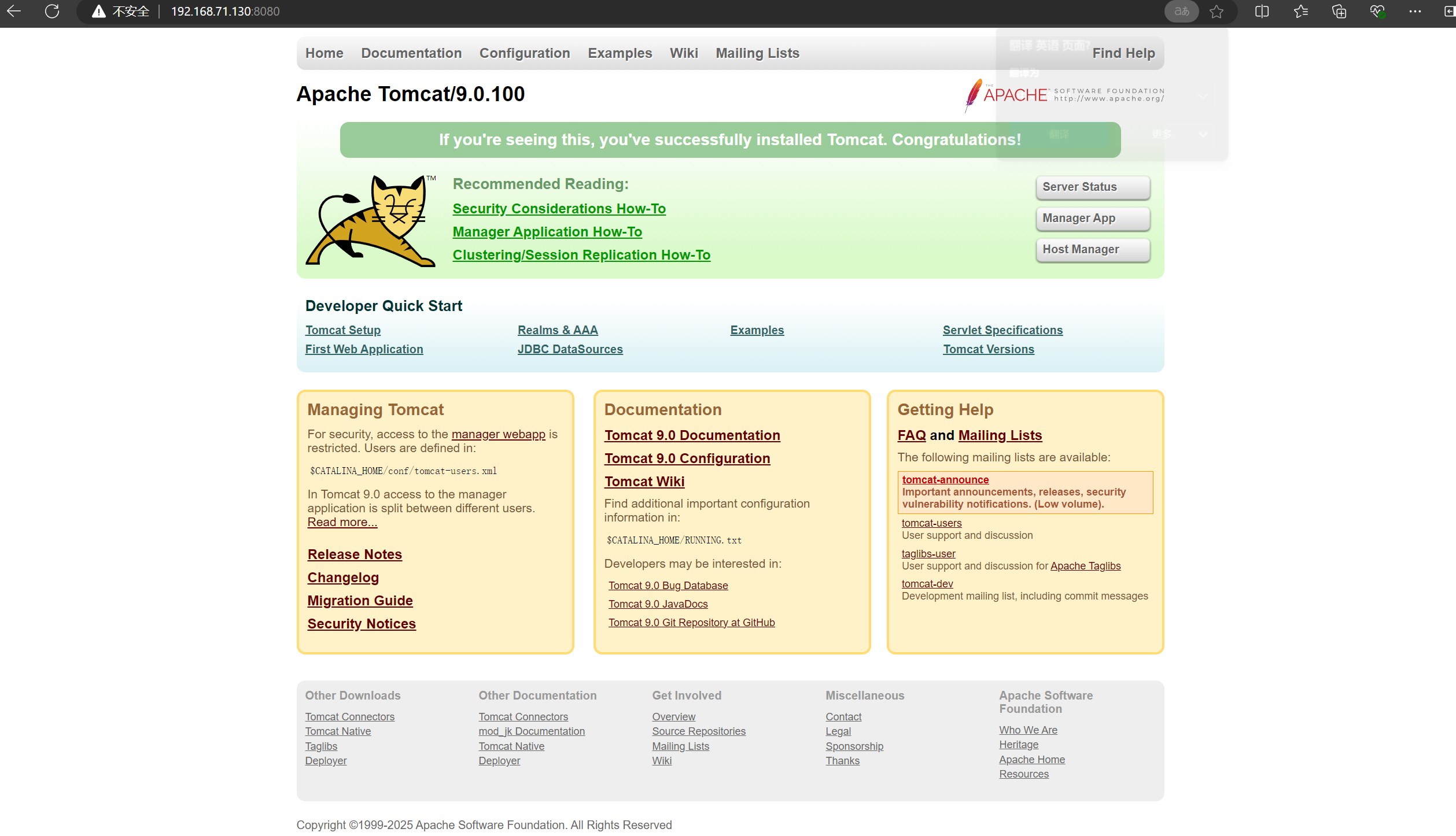Open the Servlet Specifications link
The image size is (1456, 836).
tap(1002, 330)
